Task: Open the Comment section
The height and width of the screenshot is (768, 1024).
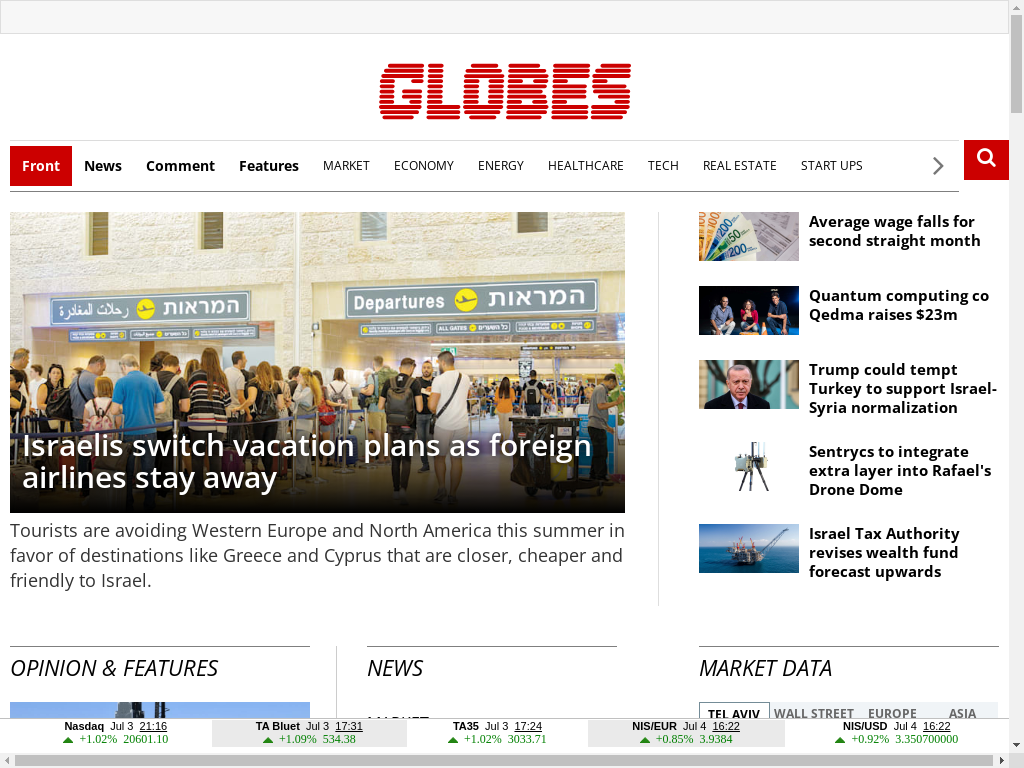Action: [x=180, y=166]
